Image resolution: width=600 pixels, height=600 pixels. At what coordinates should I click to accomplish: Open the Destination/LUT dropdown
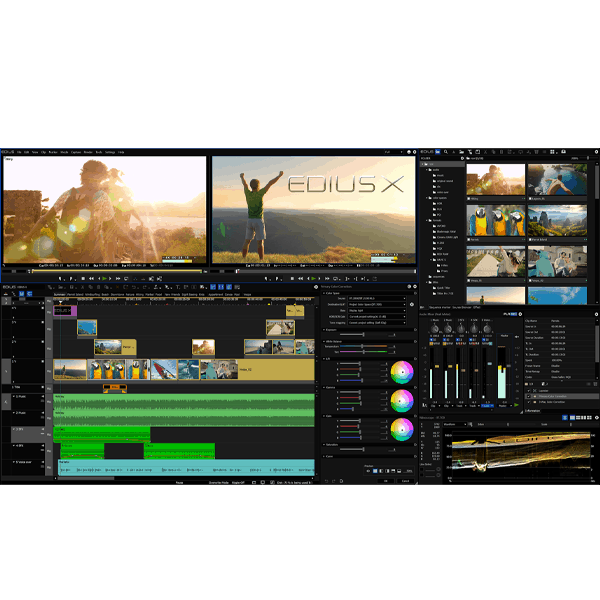tap(375, 305)
